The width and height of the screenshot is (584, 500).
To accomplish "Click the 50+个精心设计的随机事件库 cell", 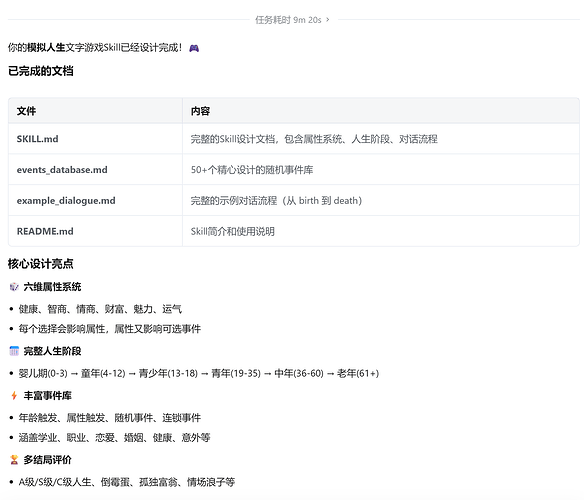I will (381, 170).
